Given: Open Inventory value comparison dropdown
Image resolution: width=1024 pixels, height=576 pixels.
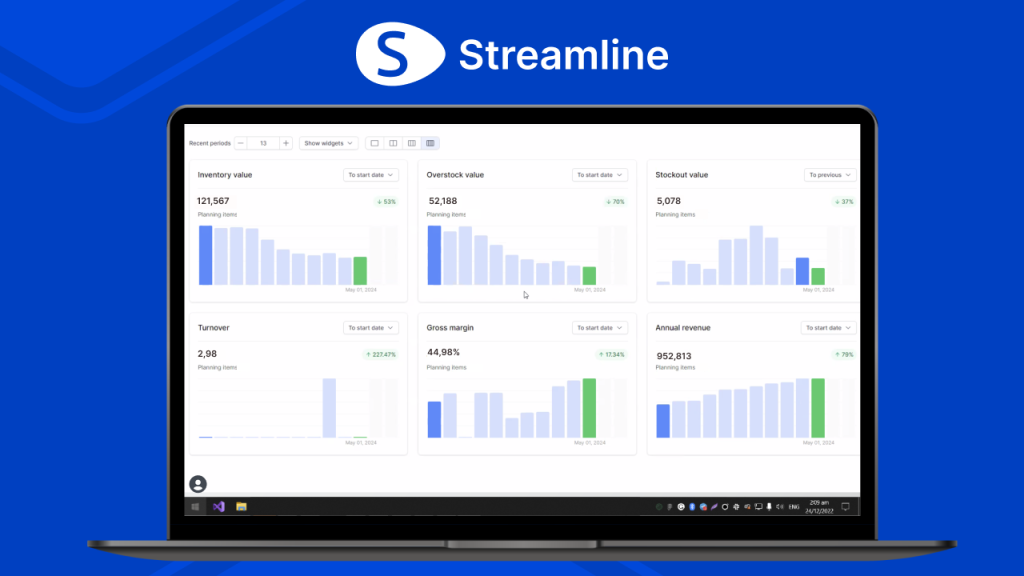Looking at the screenshot, I should [x=371, y=175].
